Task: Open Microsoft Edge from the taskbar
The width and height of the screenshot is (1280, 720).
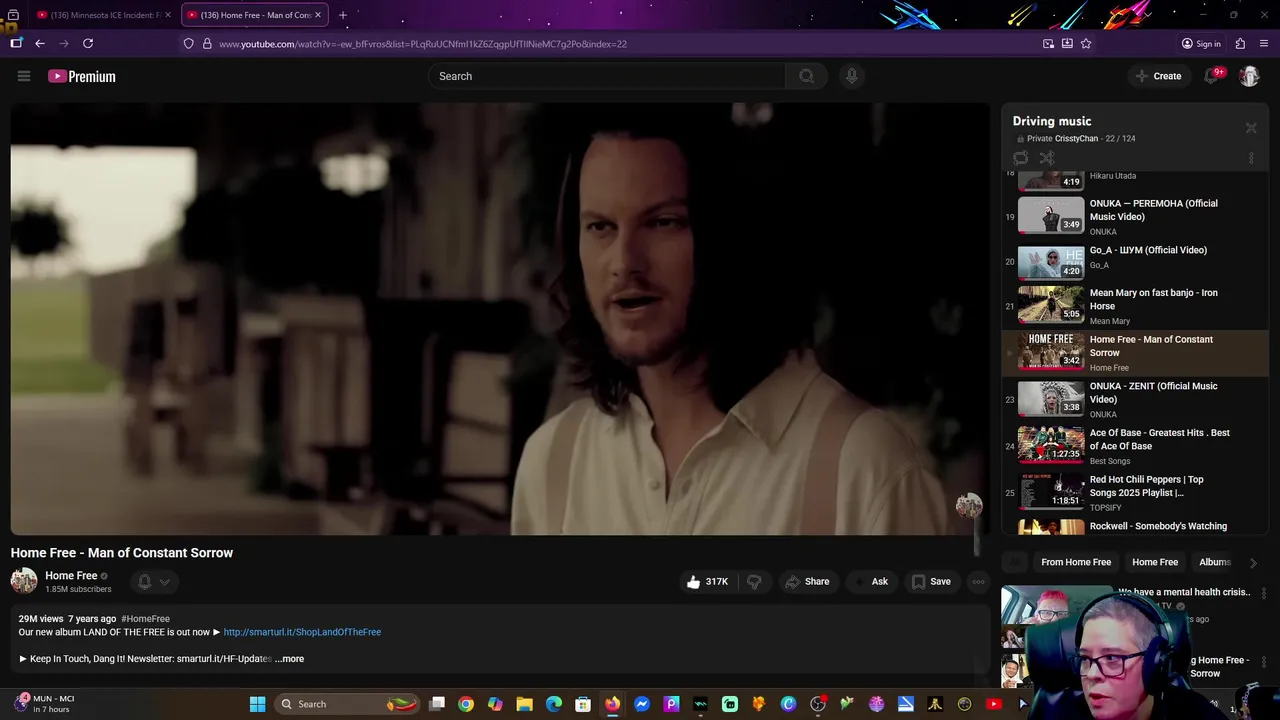Action: coord(554,704)
